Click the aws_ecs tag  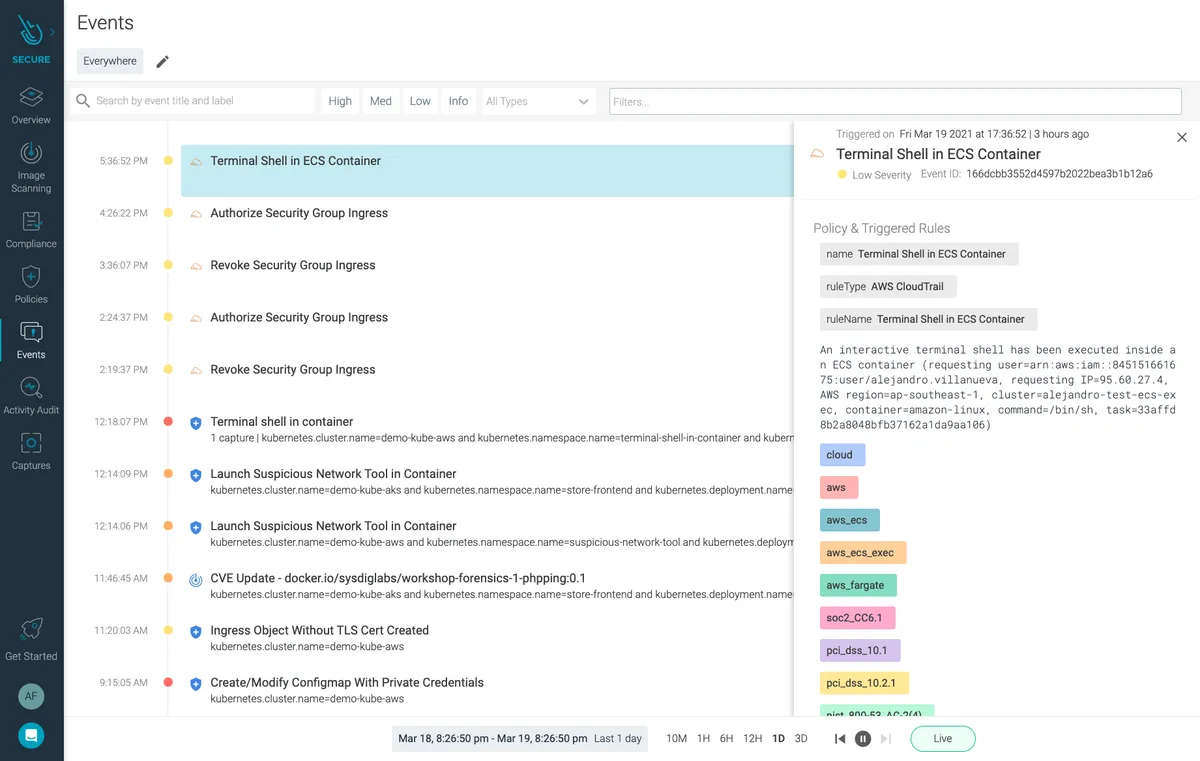850,520
